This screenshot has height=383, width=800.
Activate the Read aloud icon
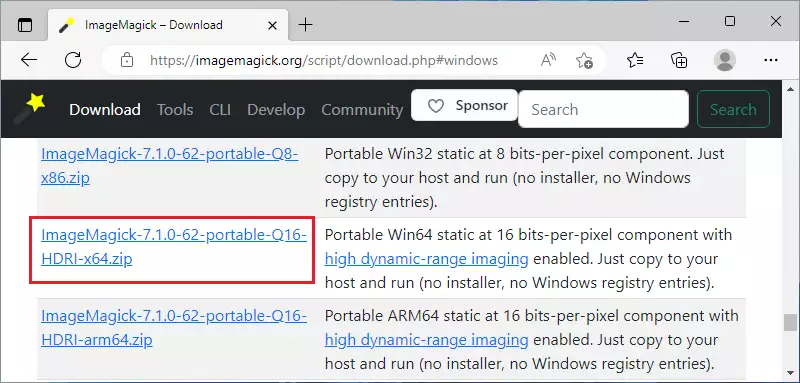(548, 61)
